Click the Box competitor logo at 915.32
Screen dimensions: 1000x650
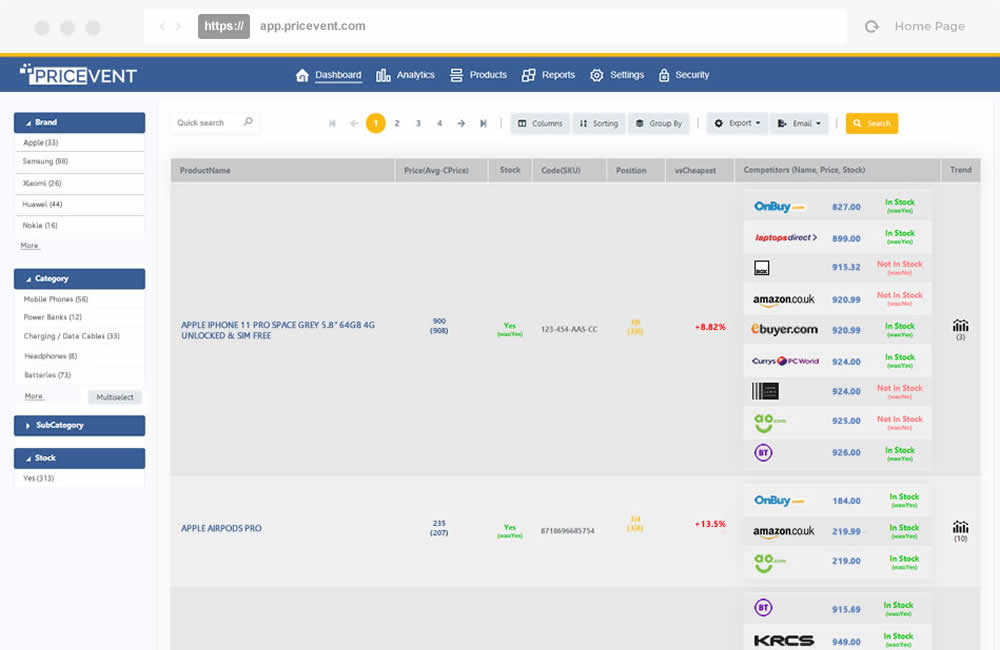[x=761, y=267]
